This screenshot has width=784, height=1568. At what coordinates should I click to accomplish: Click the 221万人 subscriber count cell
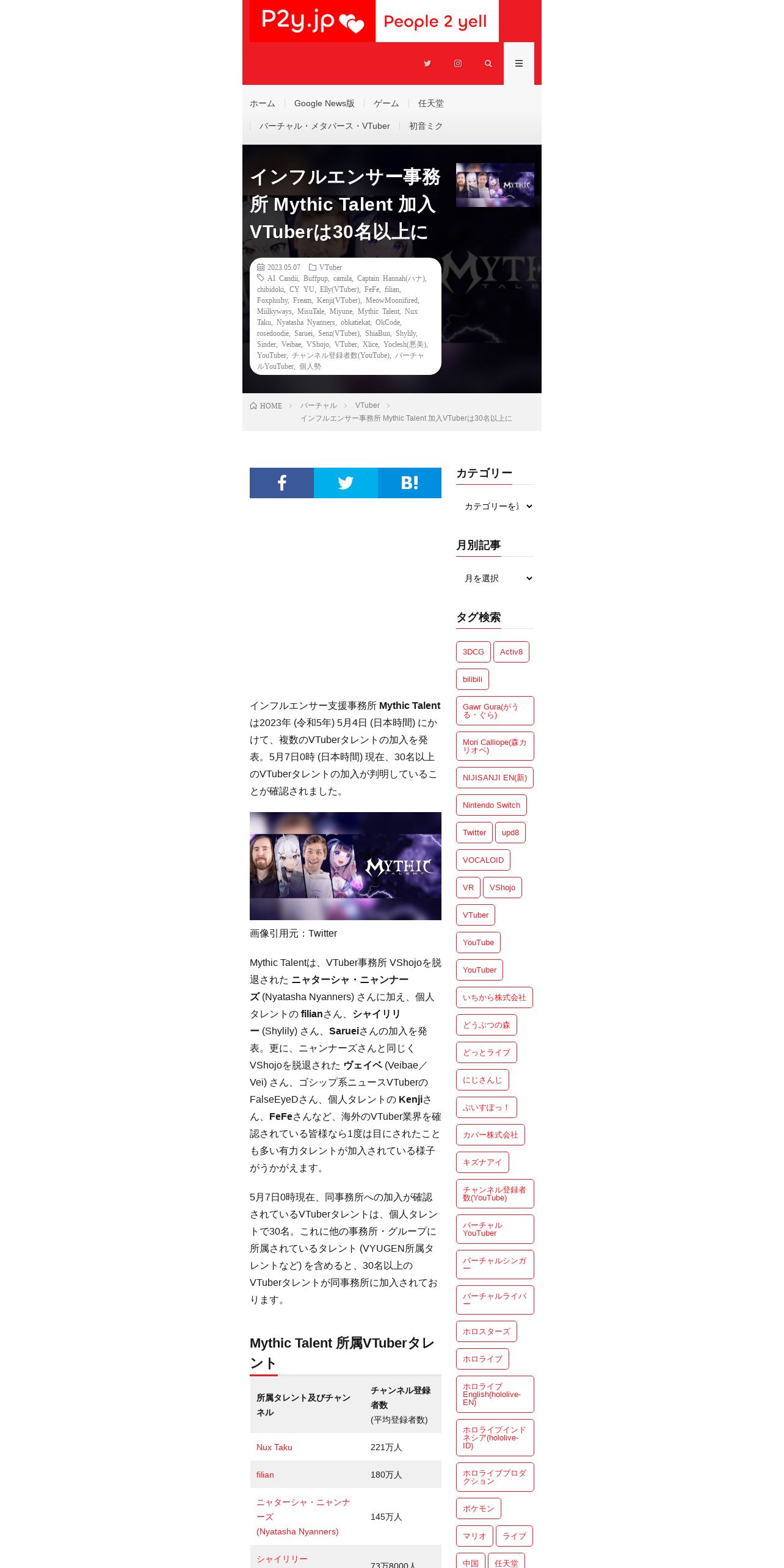(x=402, y=1448)
